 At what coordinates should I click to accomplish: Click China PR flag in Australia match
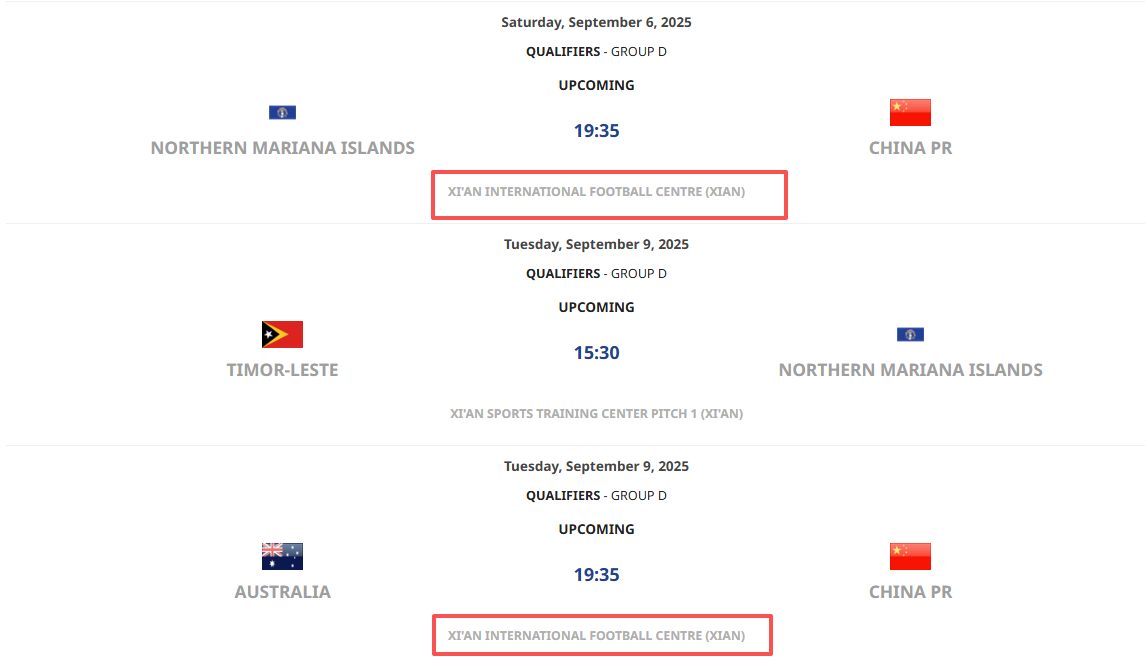[910, 556]
